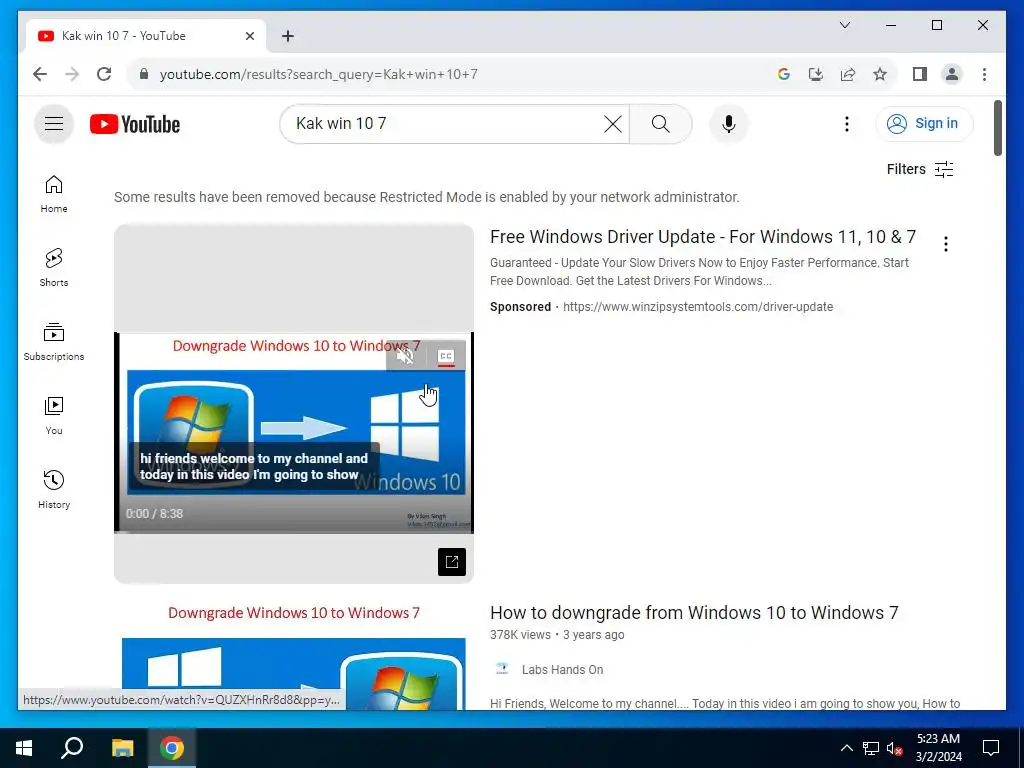Viewport: 1024px width, 768px height.
Task: Open the sponsored ad's three-dot menu
Action: pos(946,244)
